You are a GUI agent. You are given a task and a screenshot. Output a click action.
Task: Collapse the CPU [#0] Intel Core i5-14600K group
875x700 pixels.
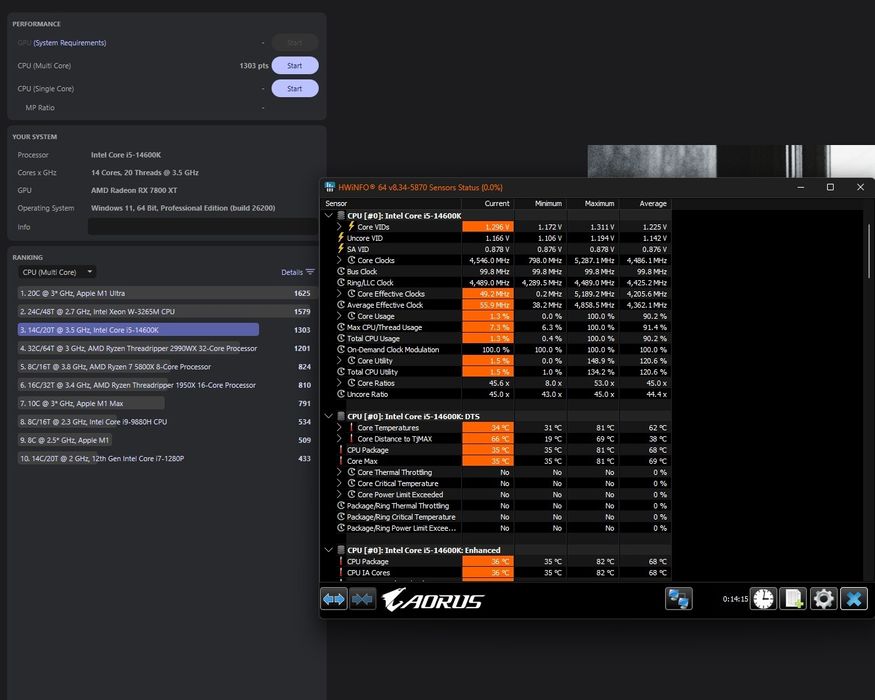329,215
